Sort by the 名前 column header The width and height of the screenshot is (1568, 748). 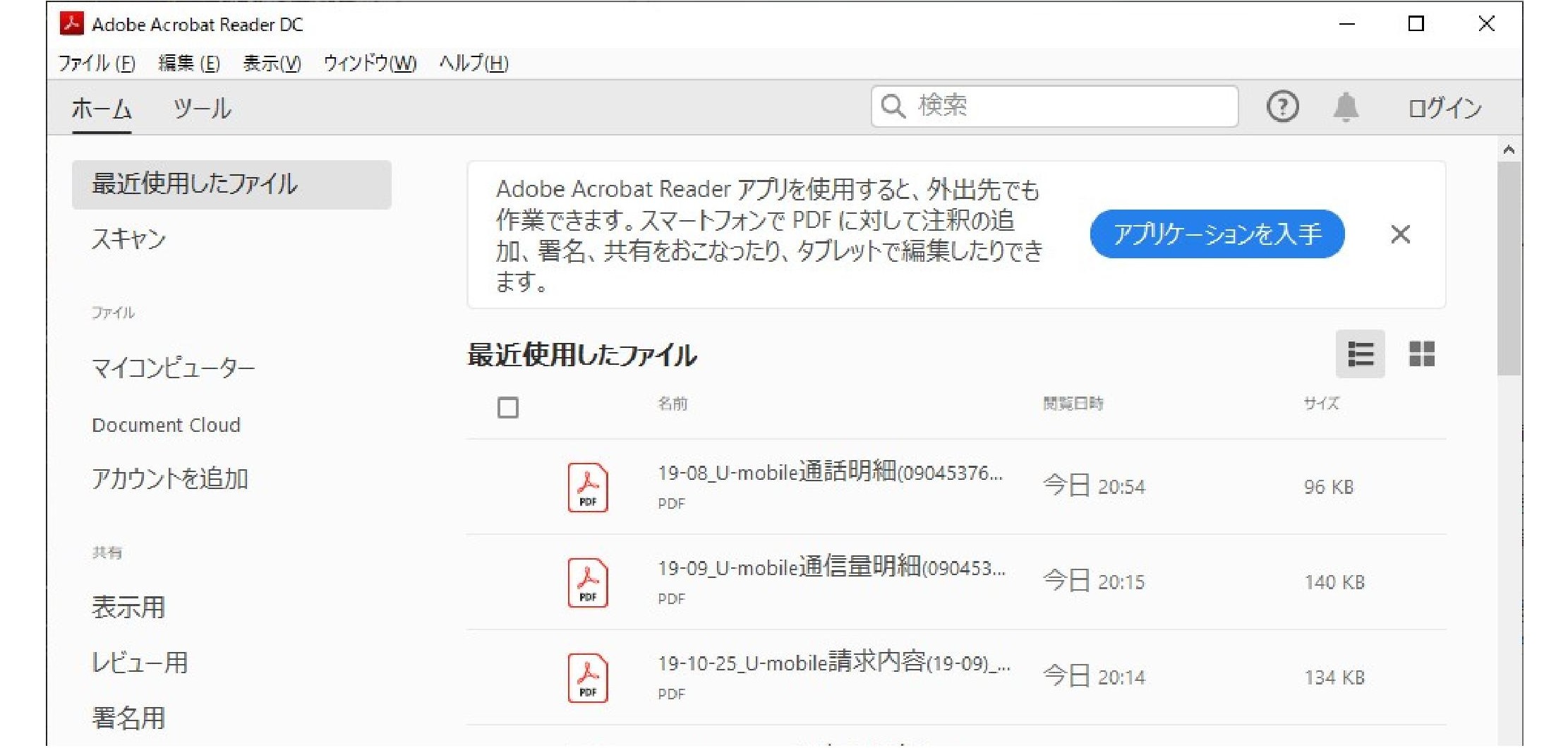point(673,404)
